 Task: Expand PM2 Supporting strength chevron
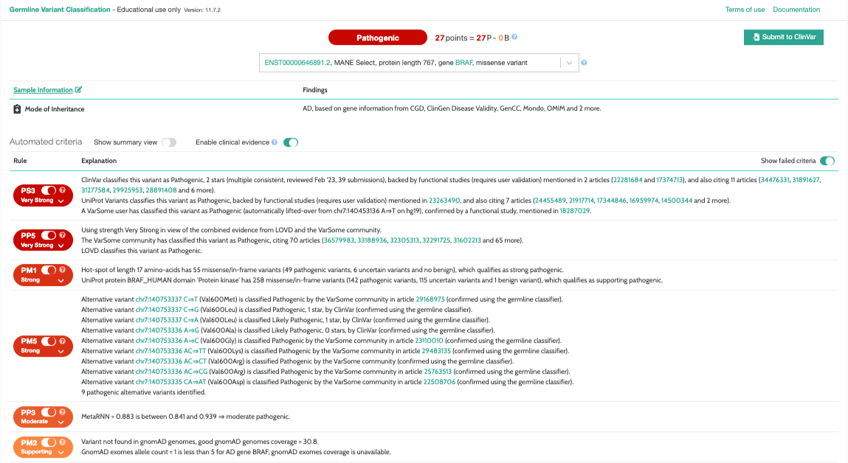coord(61,452)
